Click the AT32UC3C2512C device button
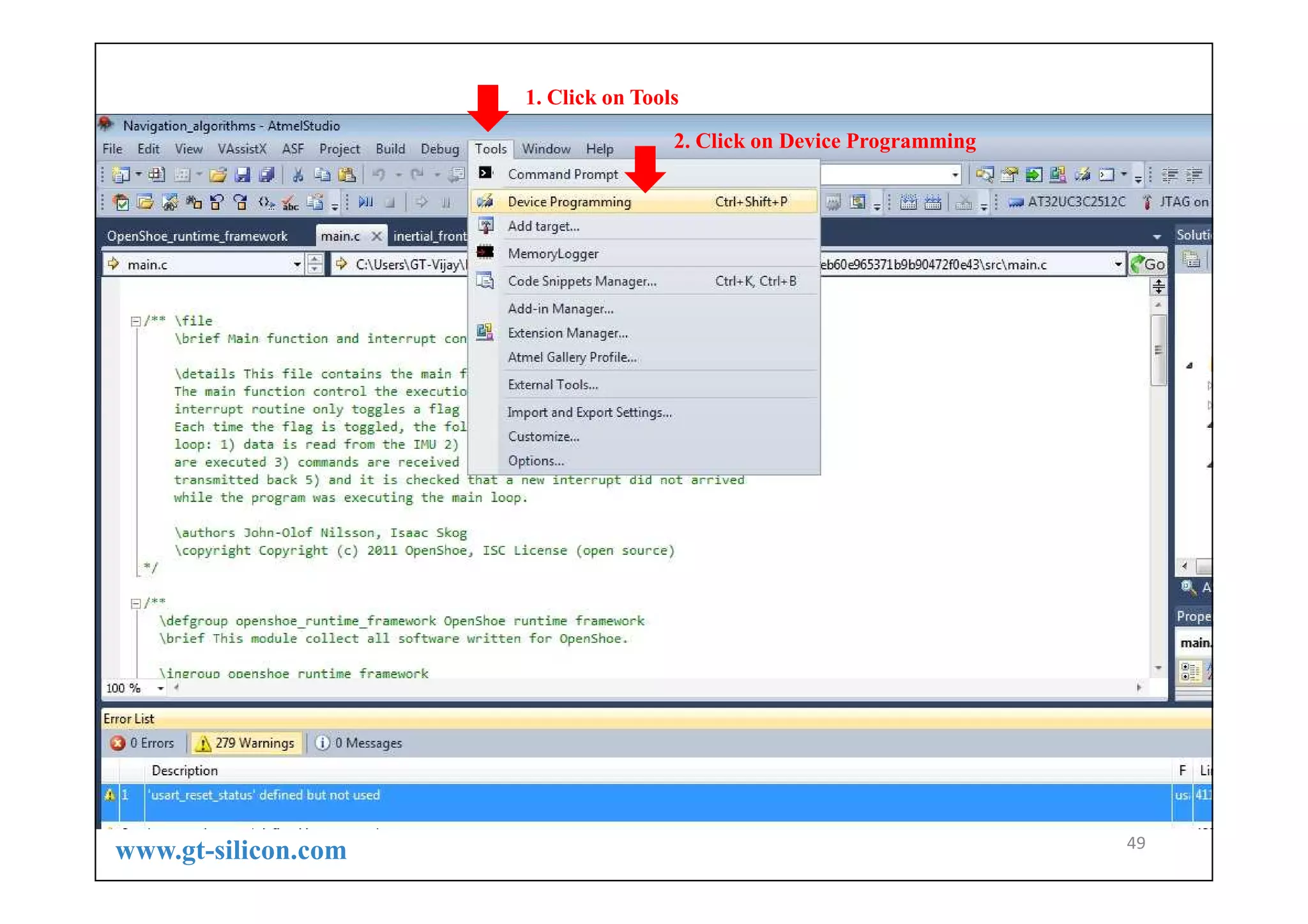This screenshot has width=1308, height=924. click(x=1067, y=202)
